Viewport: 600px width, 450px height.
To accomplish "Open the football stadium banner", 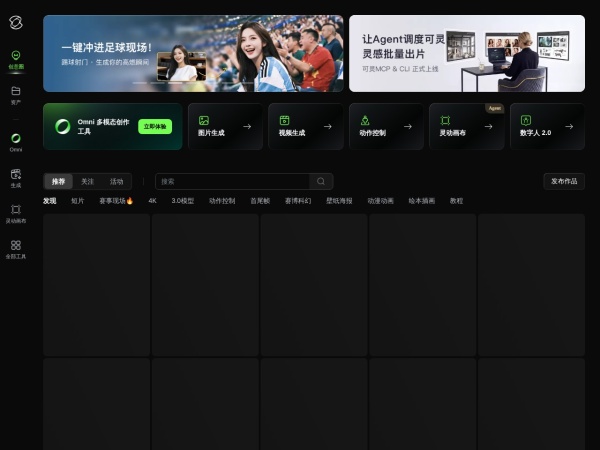I will coord(193,54).
